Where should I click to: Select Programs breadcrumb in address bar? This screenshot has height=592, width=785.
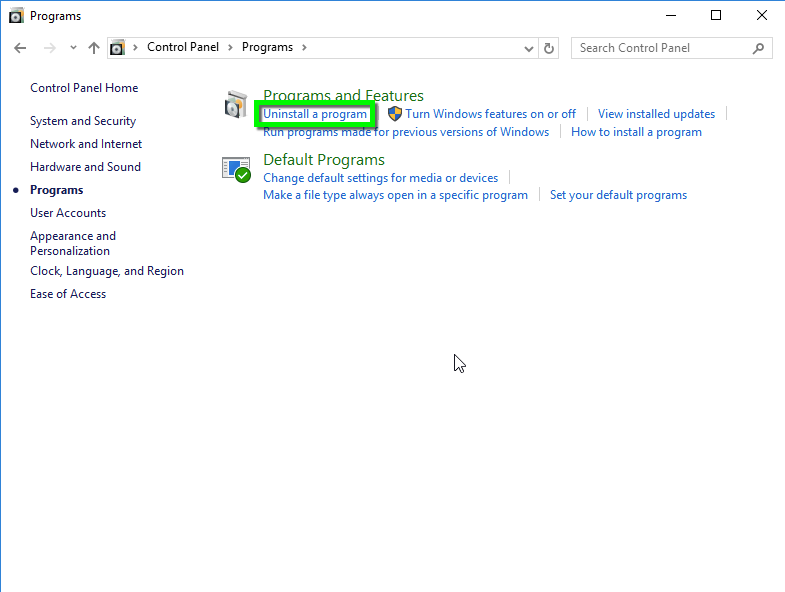[x=267, y=47]
